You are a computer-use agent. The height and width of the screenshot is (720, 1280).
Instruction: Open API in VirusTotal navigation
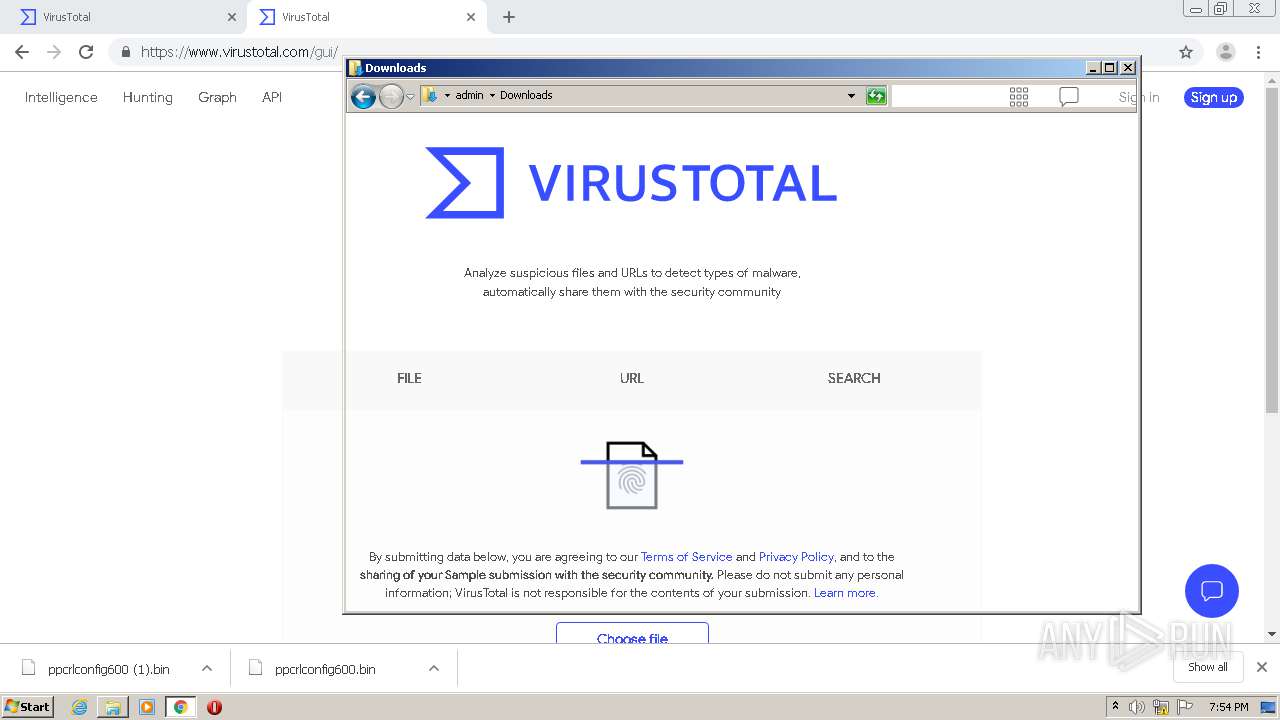tap(272, 97)
